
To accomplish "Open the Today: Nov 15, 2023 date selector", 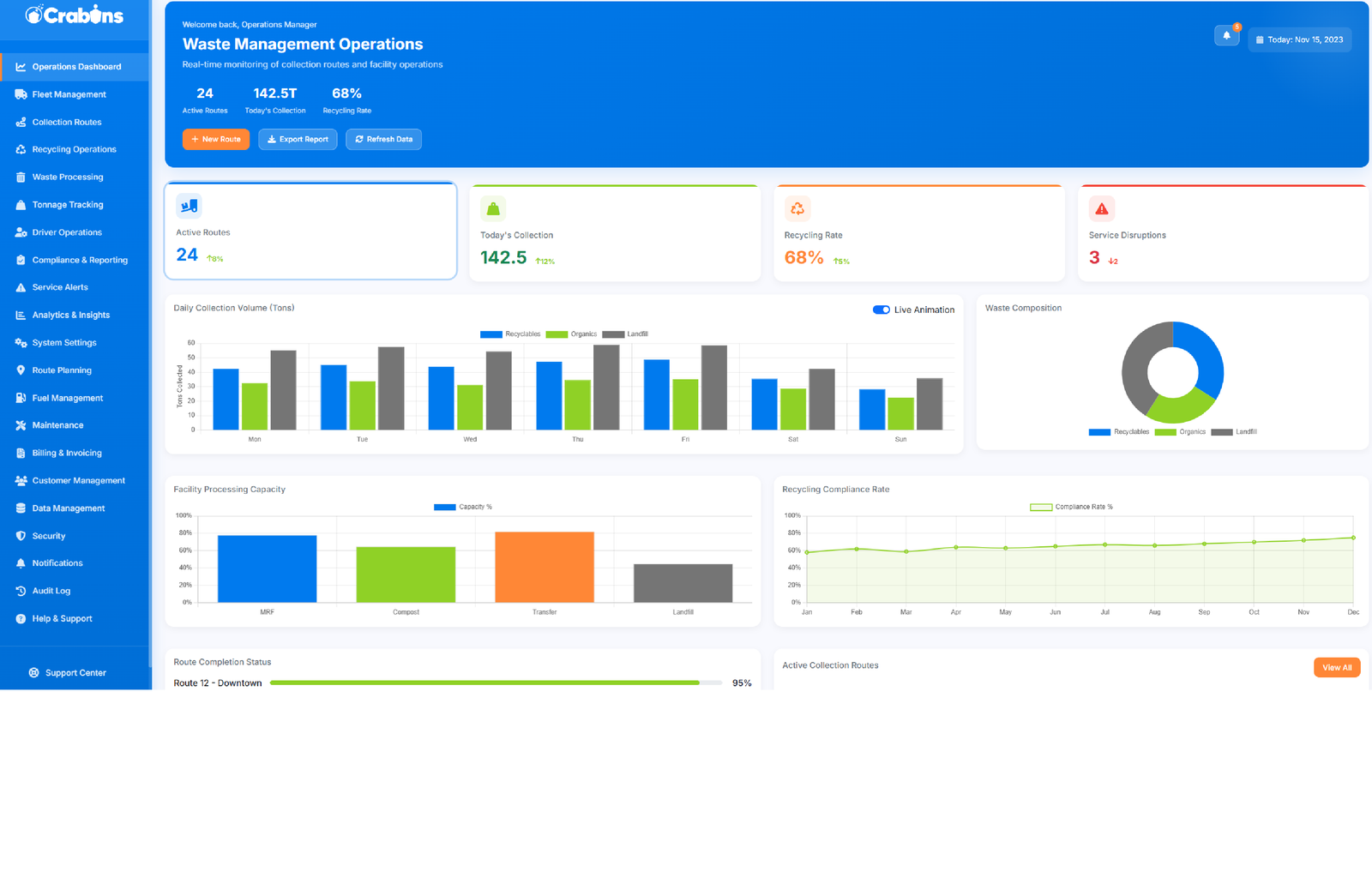I will pyautogui.click(x=1299, y=39).
